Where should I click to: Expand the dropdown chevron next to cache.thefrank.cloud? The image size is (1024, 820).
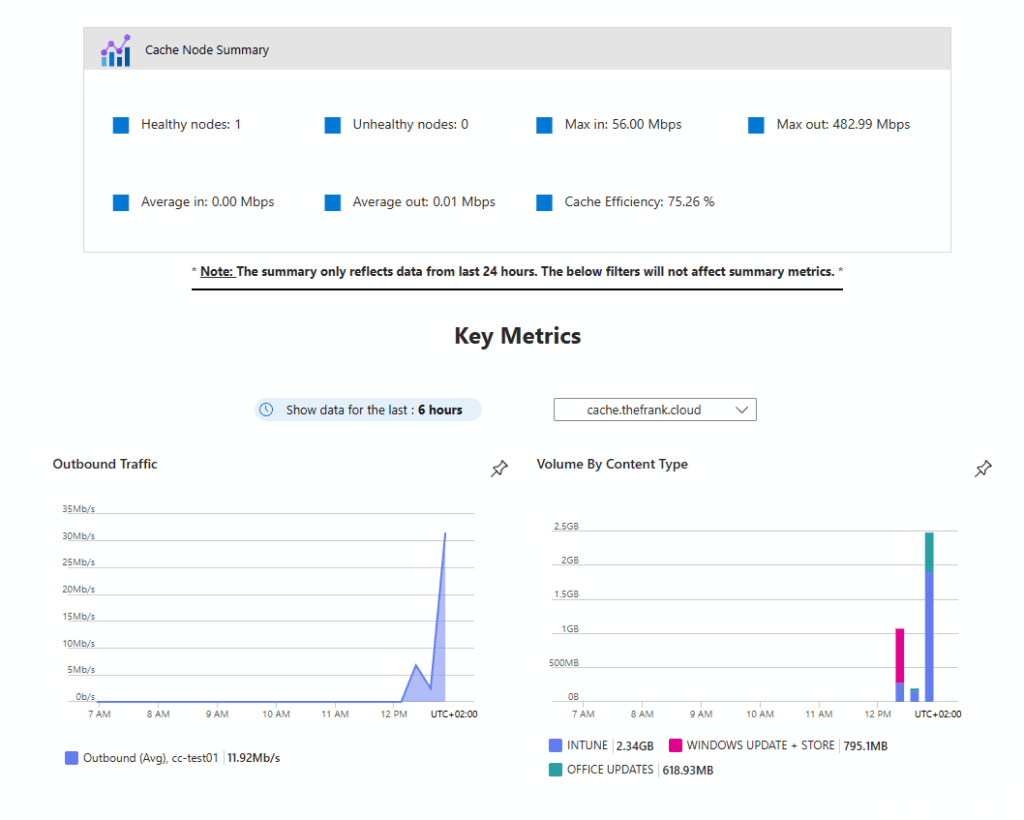(741, 410)
